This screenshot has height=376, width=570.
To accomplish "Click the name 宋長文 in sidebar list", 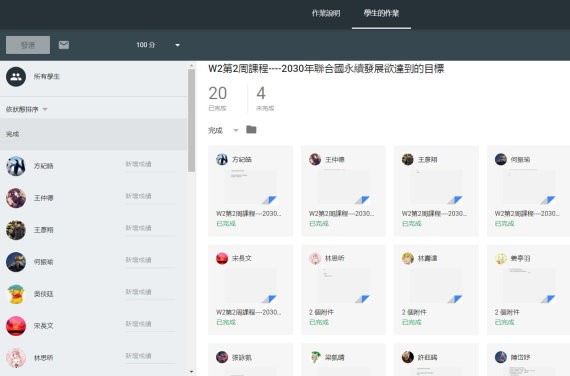I will [x=44, y=326].
